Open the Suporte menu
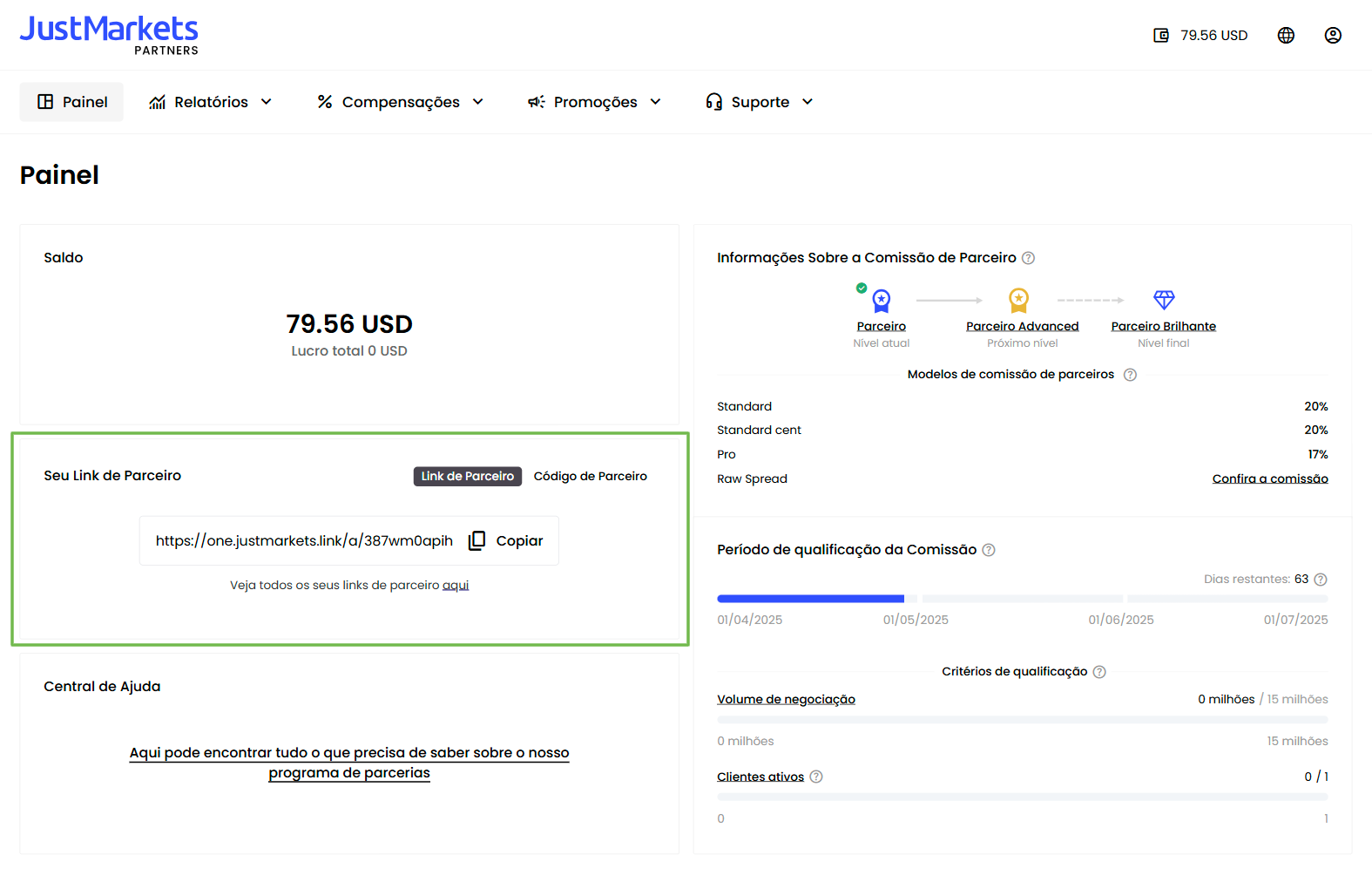This screenshot has height=882, width=1372. (x=760, y=102)
